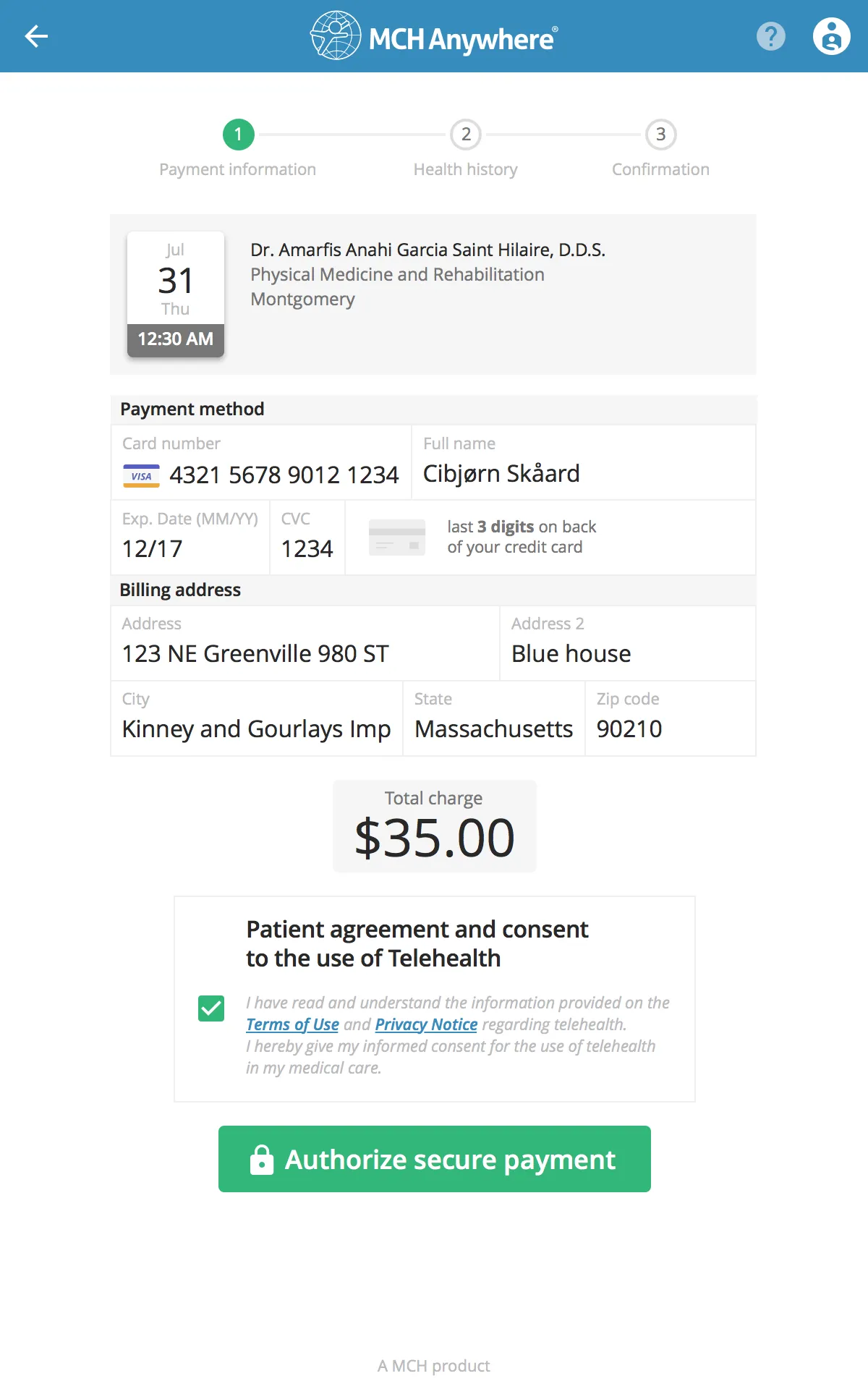This screenshot has width=868, height=1389.
Task: Uncheck the telehealth consent checkbox
Action: [x=211, y=1008]
